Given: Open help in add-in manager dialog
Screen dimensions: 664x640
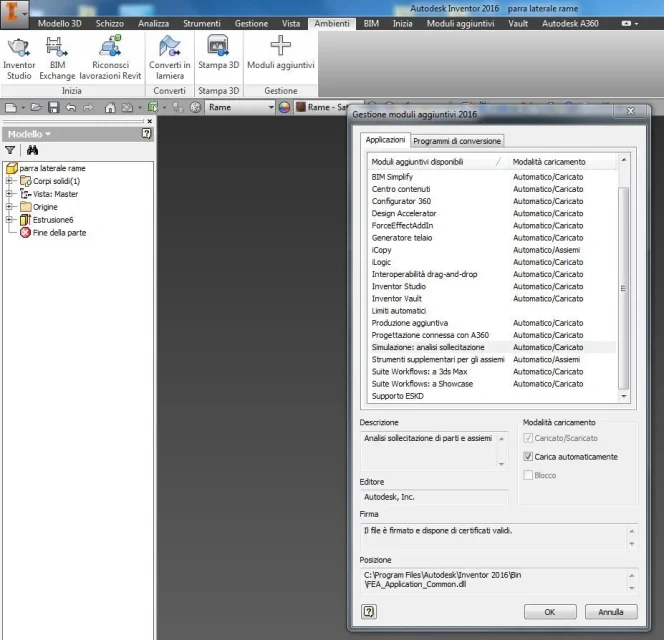Looking at the screenshot, I should pyautogui.click(x=369, y=611).
